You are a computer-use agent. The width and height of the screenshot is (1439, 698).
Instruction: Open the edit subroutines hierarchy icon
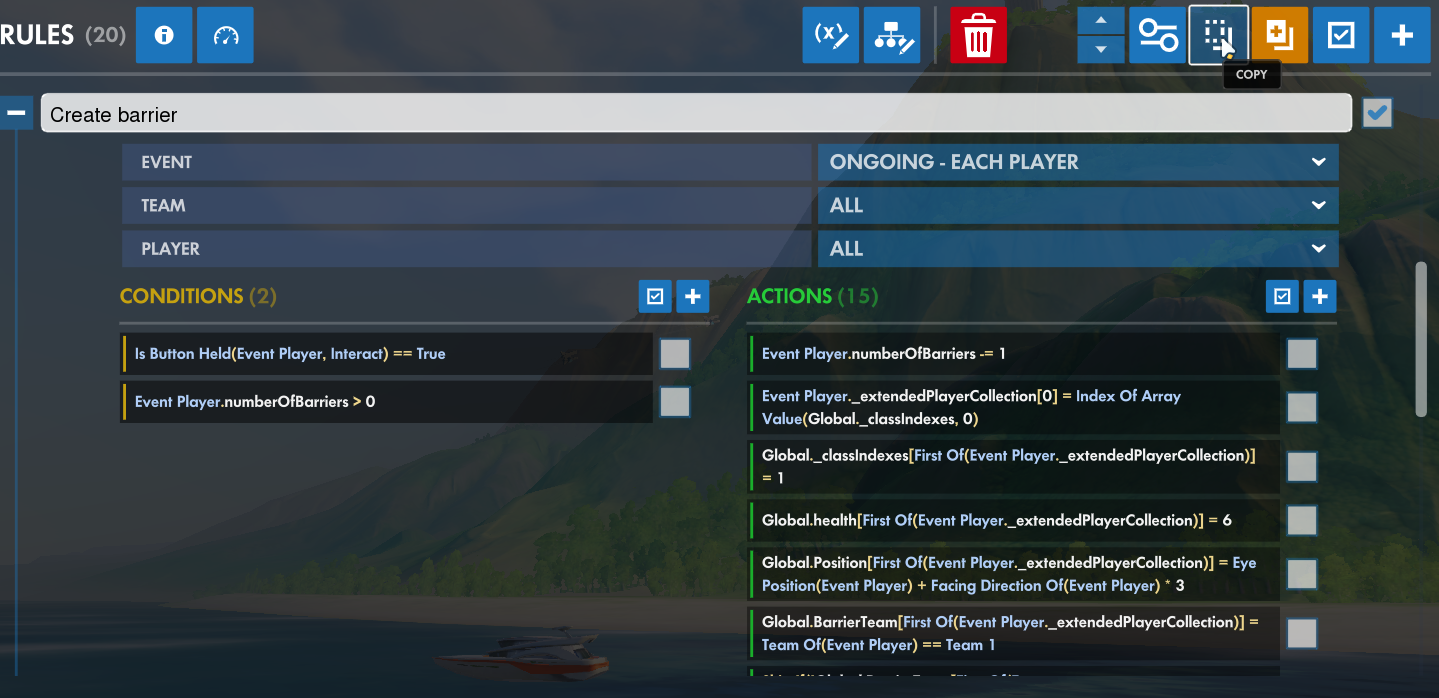point(892,35)
